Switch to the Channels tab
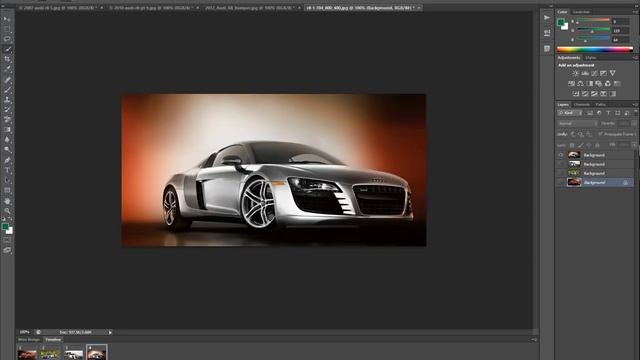The image size is (640, 360). [582, 104]
